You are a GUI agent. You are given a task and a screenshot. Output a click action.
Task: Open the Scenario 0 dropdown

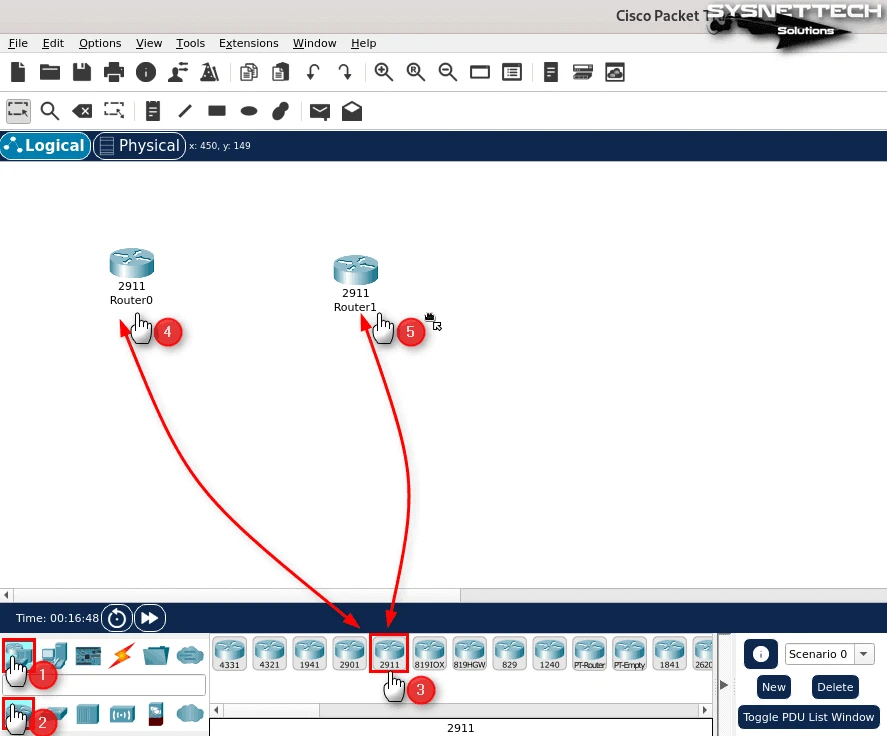pyautogui.click(x=830, y=654)
